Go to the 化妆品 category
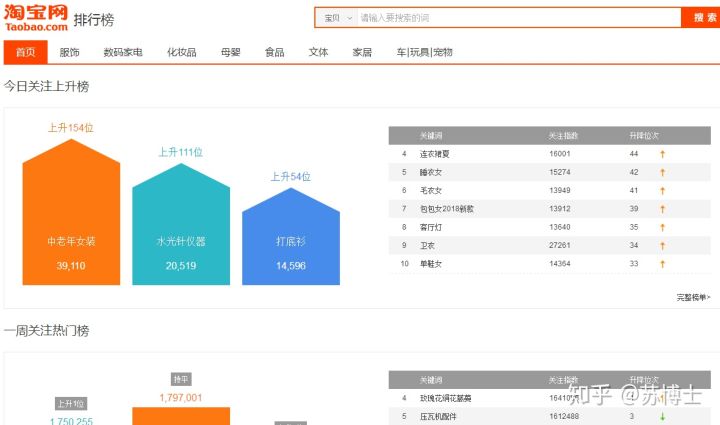The image size is (720, 425). 181,52
